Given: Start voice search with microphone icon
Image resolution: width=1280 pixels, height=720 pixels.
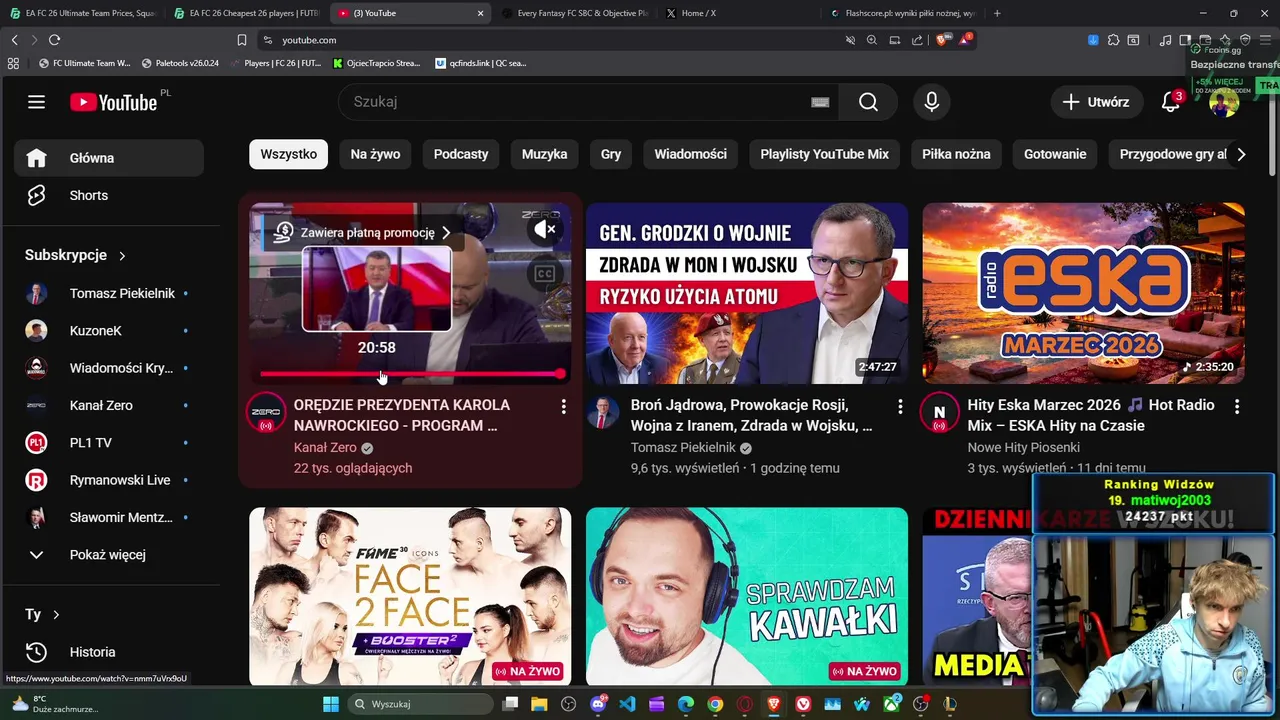Looking at the screenshot, I should [932, 102].
